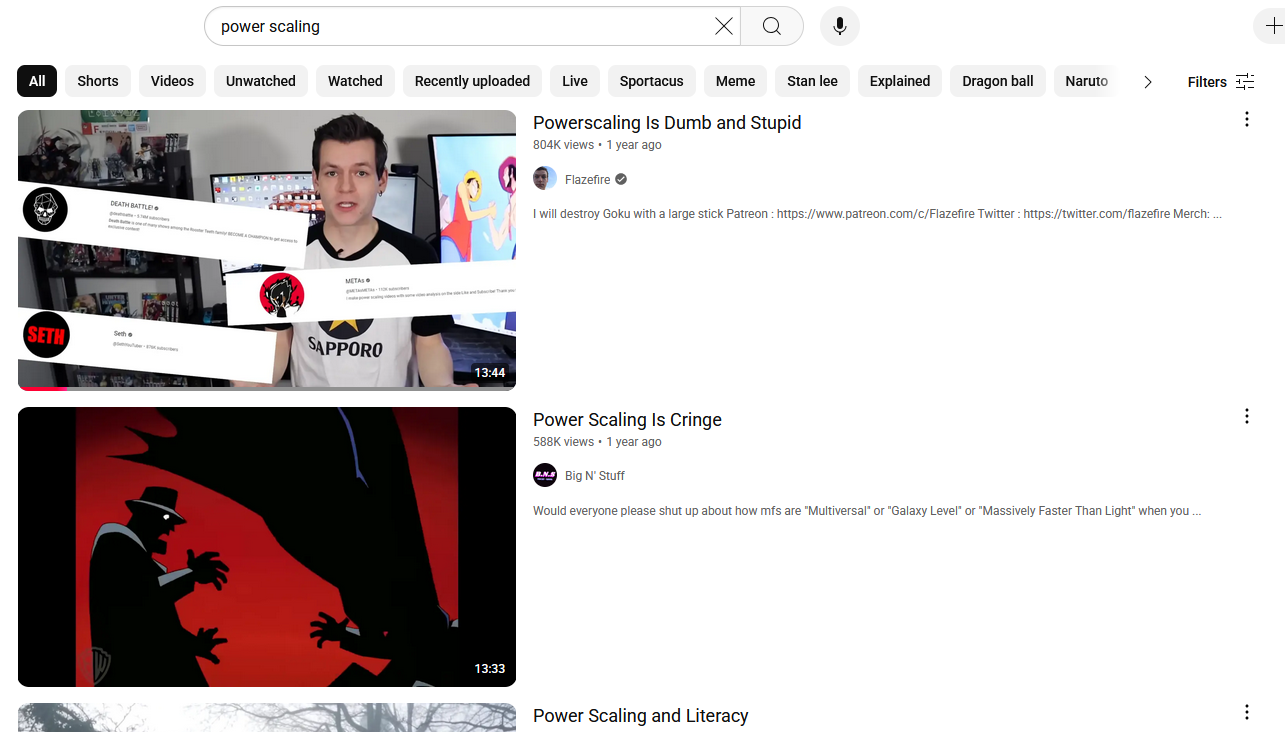Open Flazefire channel avatar
1285x732 pixels.
tap(545, 179)
